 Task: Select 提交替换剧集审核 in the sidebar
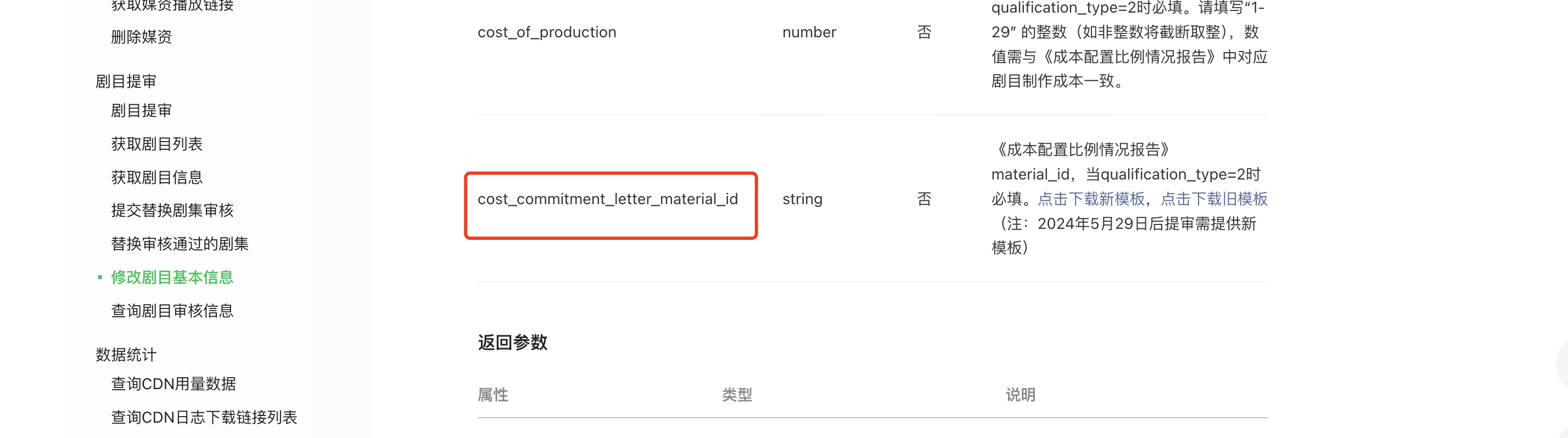click(172, 210)
